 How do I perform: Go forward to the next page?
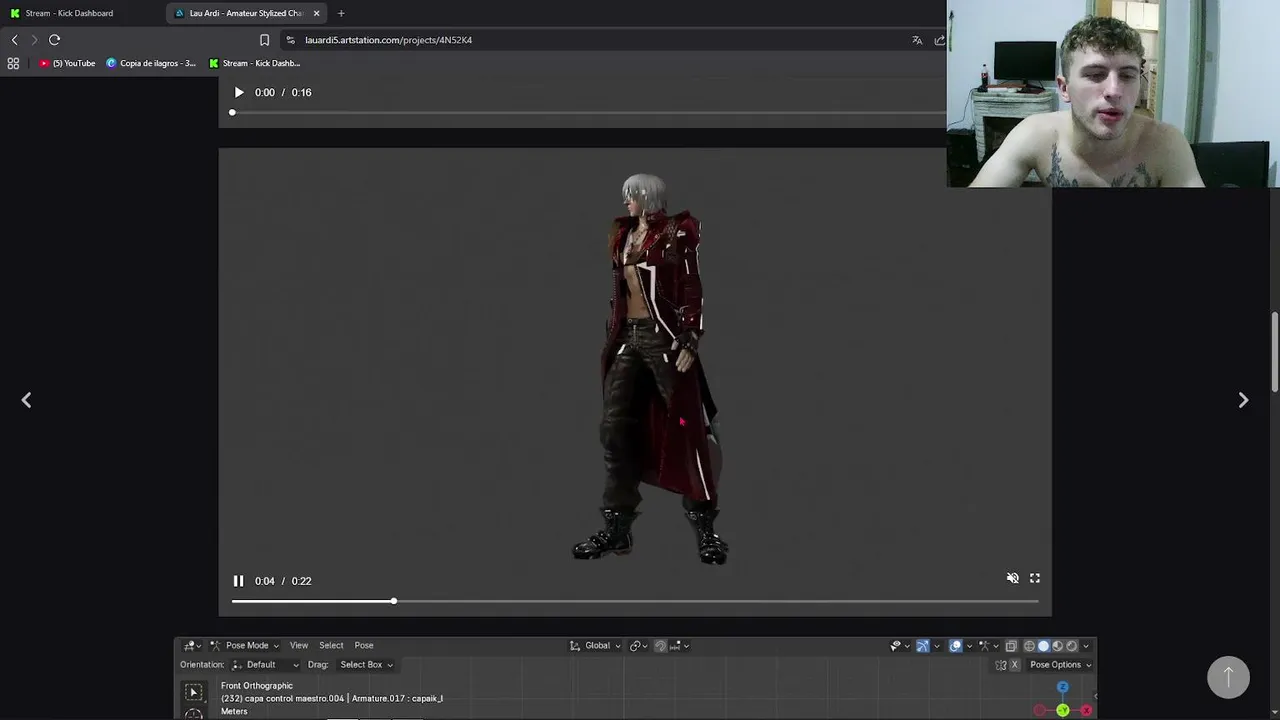(x=34, y=40)
